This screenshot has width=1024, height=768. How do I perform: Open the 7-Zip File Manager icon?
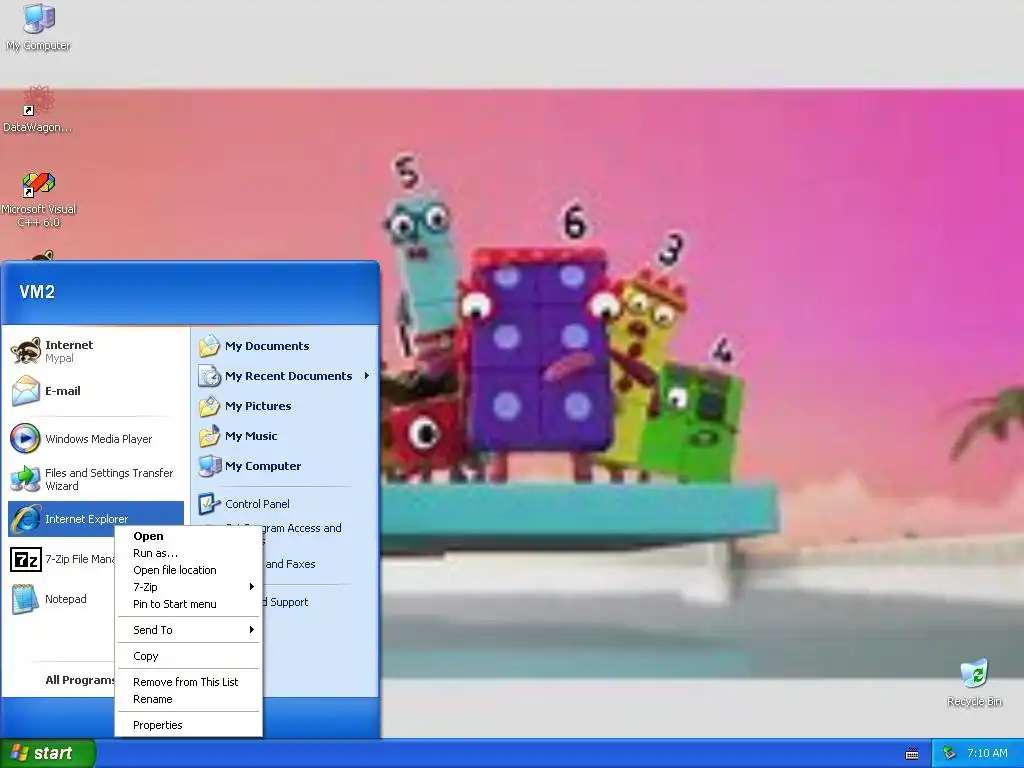click(26, 560)
